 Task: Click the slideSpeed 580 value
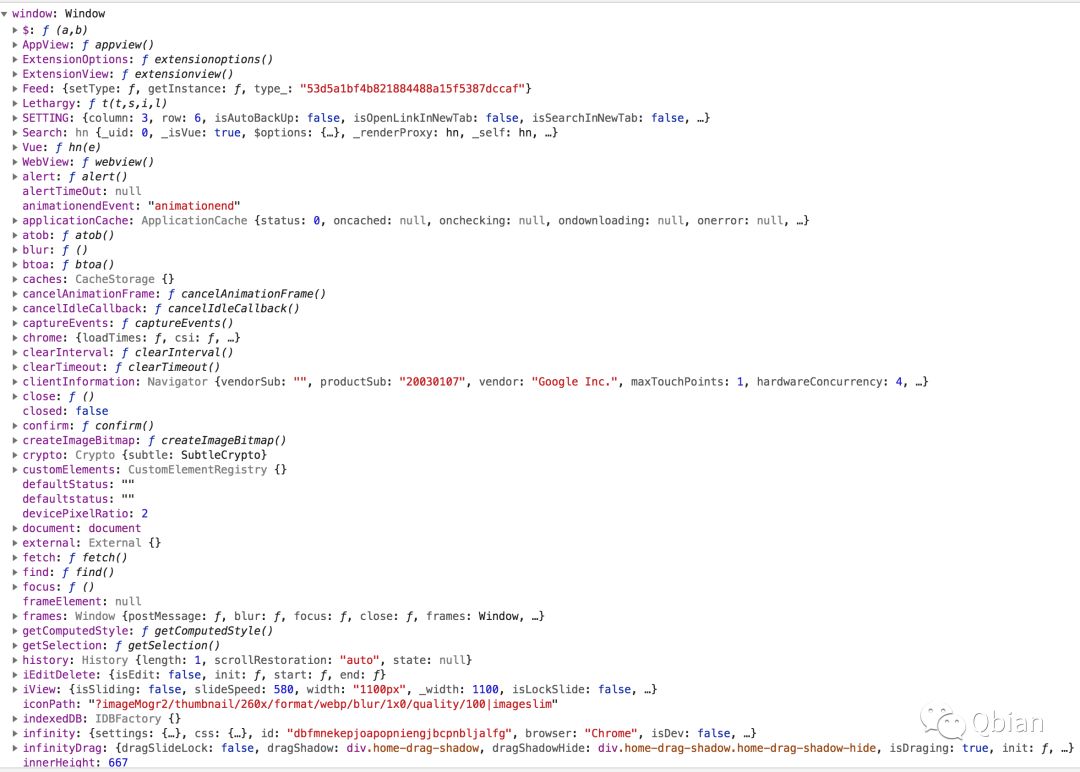click(284, 689)
